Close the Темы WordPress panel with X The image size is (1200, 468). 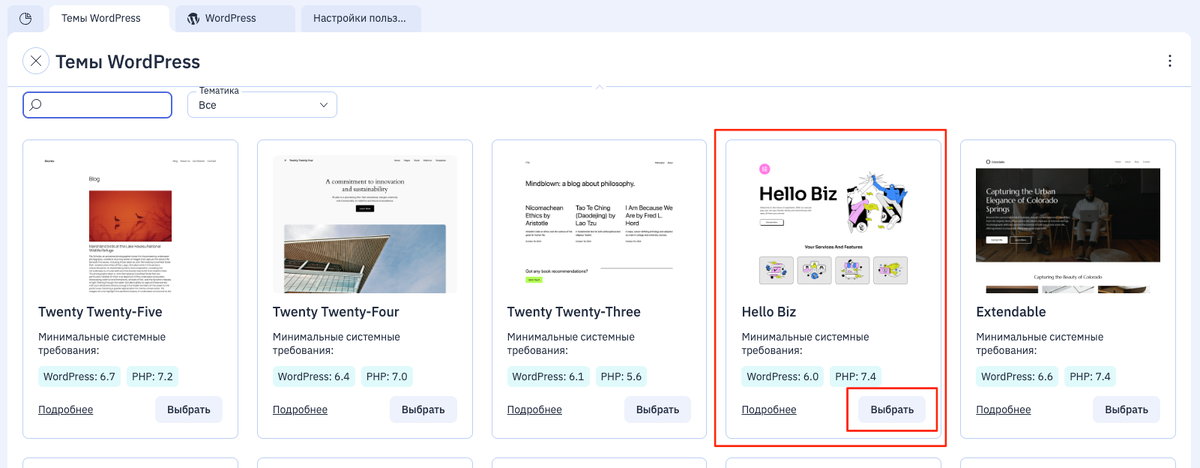click(36, 61)
